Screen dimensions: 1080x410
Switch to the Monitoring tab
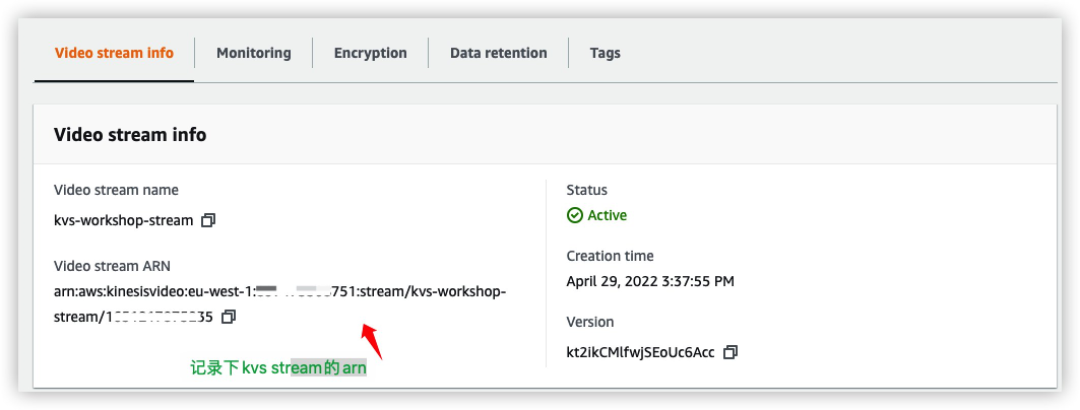253,53
